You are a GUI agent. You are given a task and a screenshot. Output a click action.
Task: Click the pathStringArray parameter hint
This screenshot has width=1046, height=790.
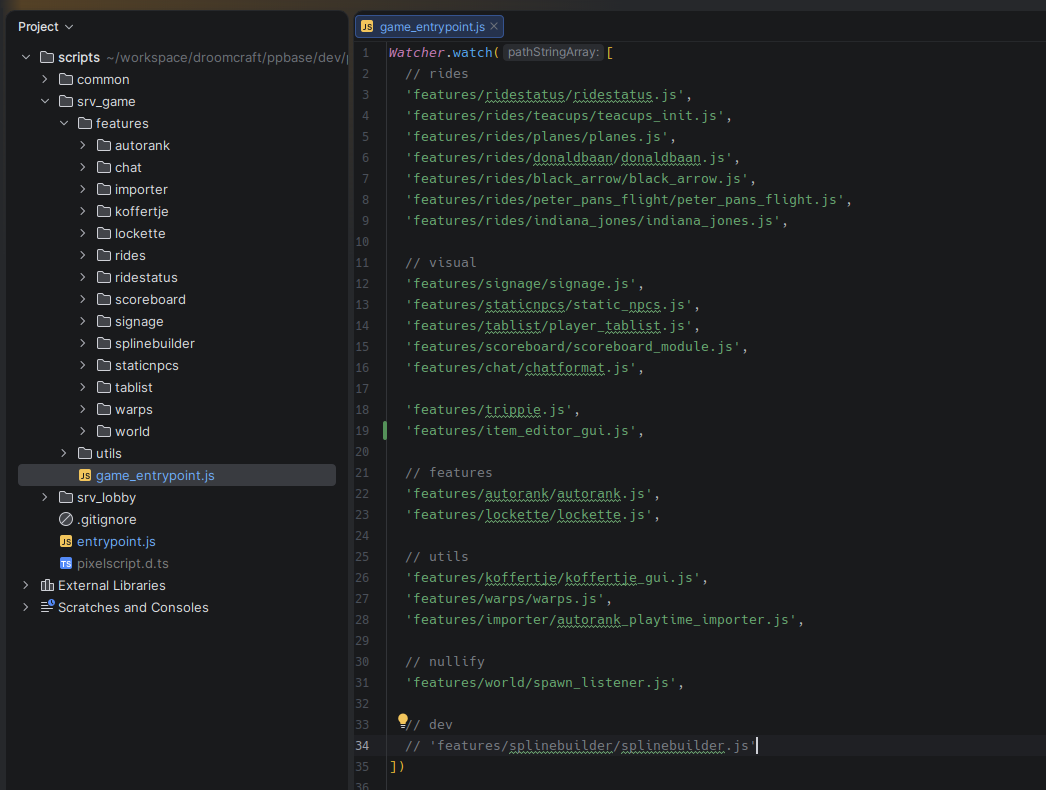coord(552,52)
